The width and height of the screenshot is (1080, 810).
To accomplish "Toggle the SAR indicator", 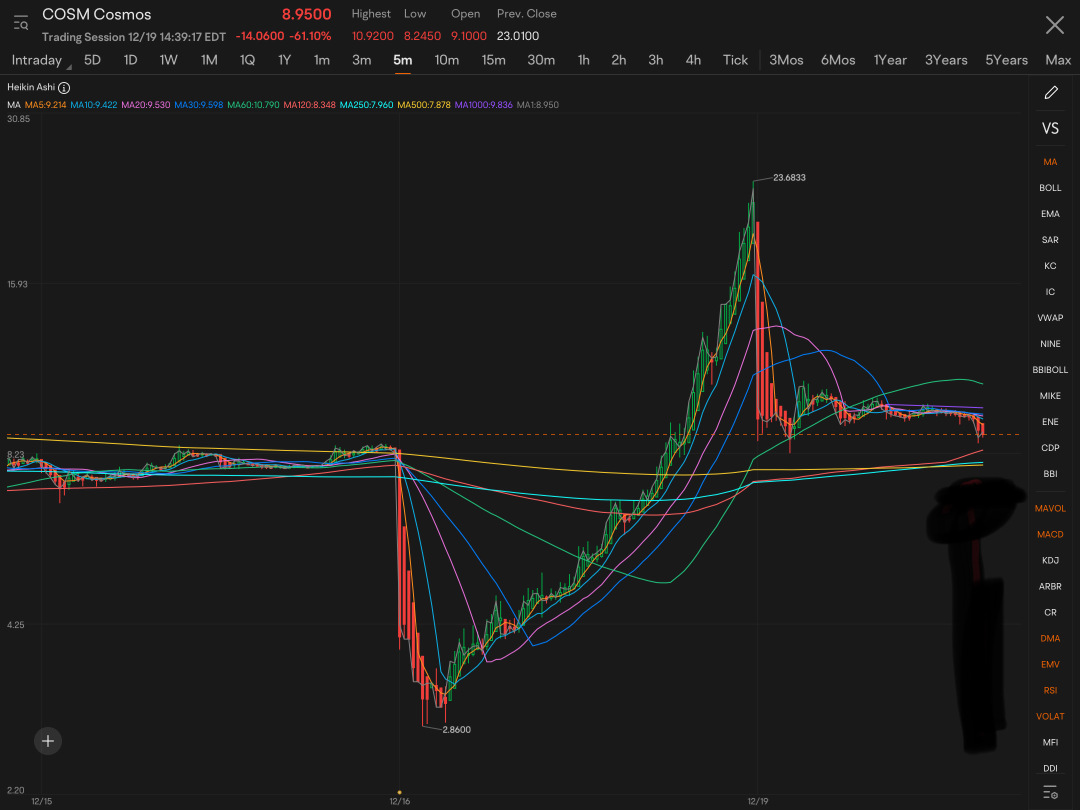I will tap(1050, 240).
